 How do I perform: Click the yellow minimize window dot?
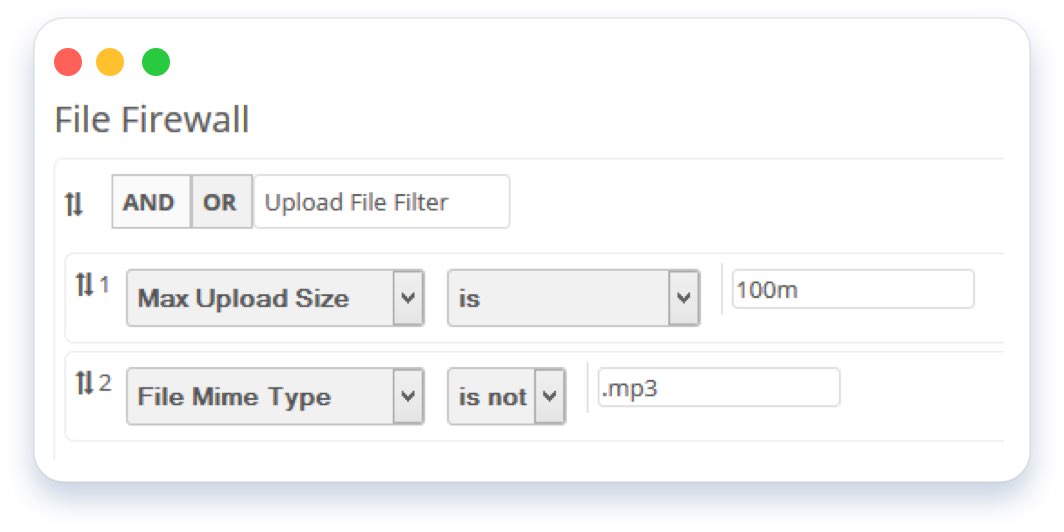(x=110, y=62)
